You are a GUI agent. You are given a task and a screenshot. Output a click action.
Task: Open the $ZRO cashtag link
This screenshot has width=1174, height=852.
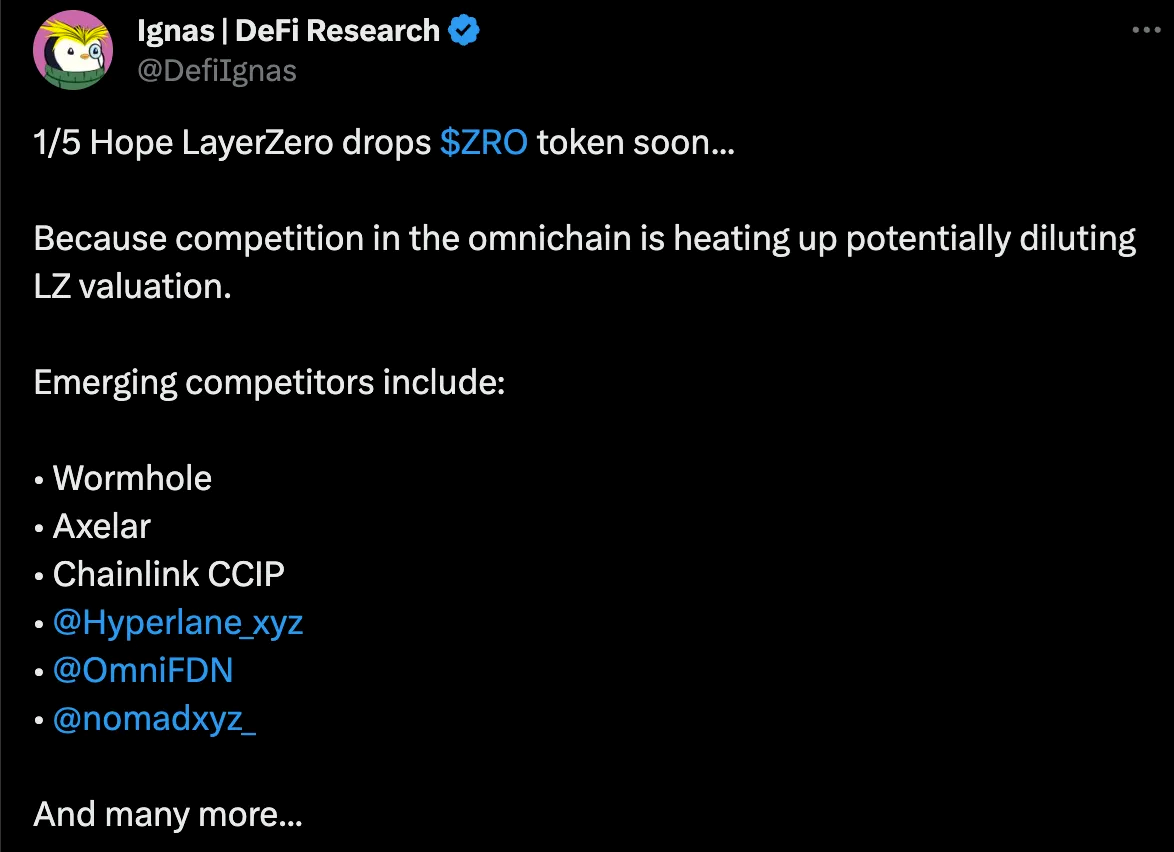point(483,143)
